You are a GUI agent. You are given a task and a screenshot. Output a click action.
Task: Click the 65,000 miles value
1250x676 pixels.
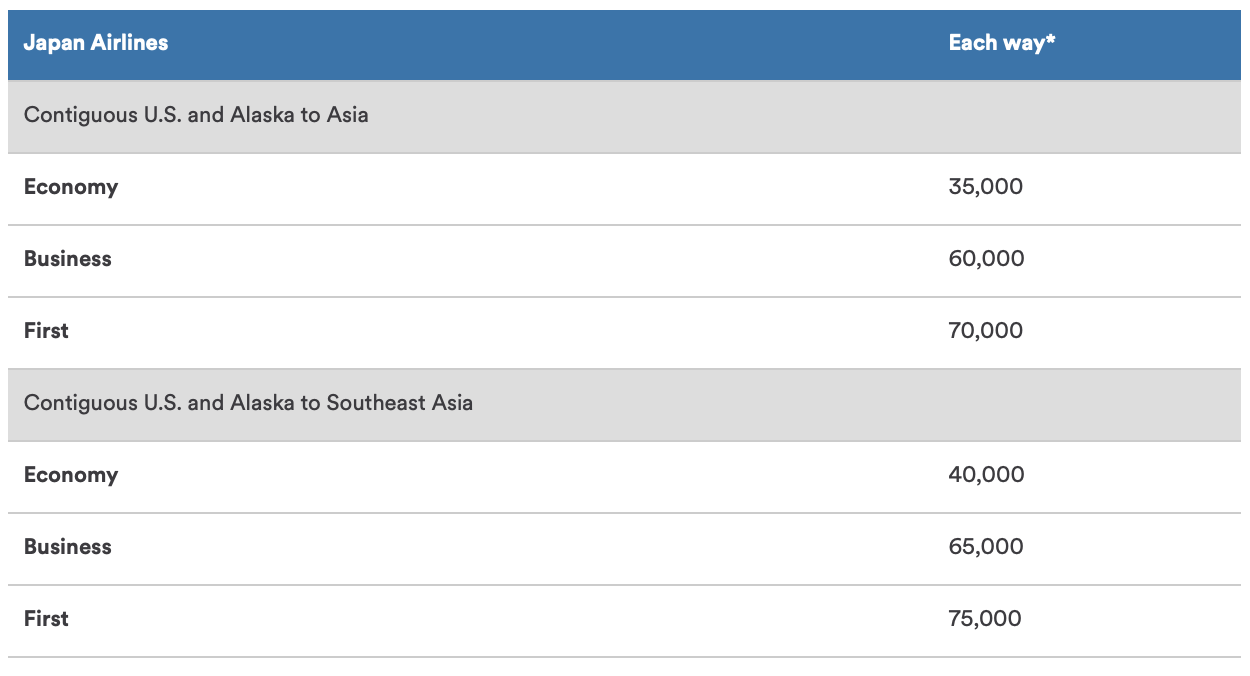[986, 547]
